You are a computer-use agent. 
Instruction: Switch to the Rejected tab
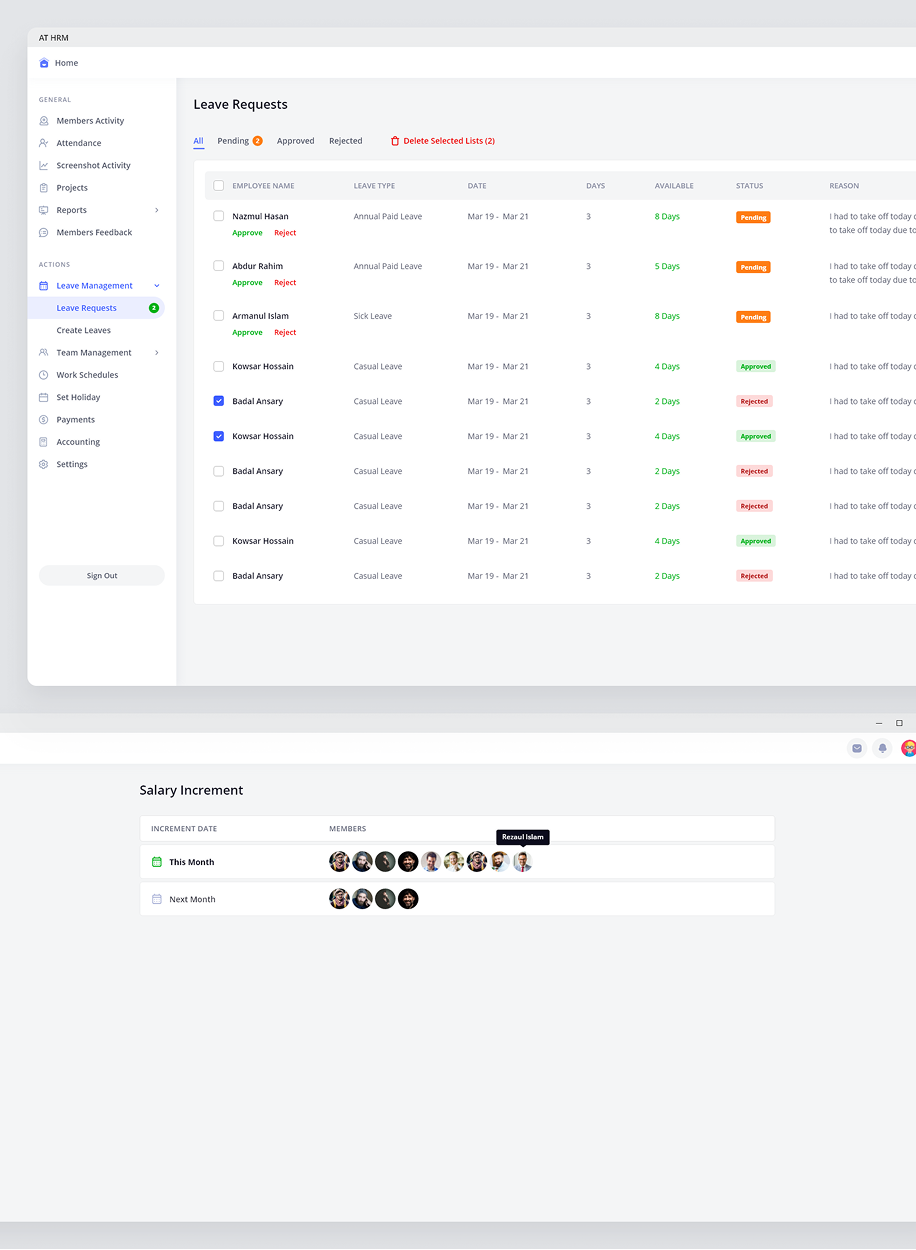pyautogui.click(x=346, y=141)
